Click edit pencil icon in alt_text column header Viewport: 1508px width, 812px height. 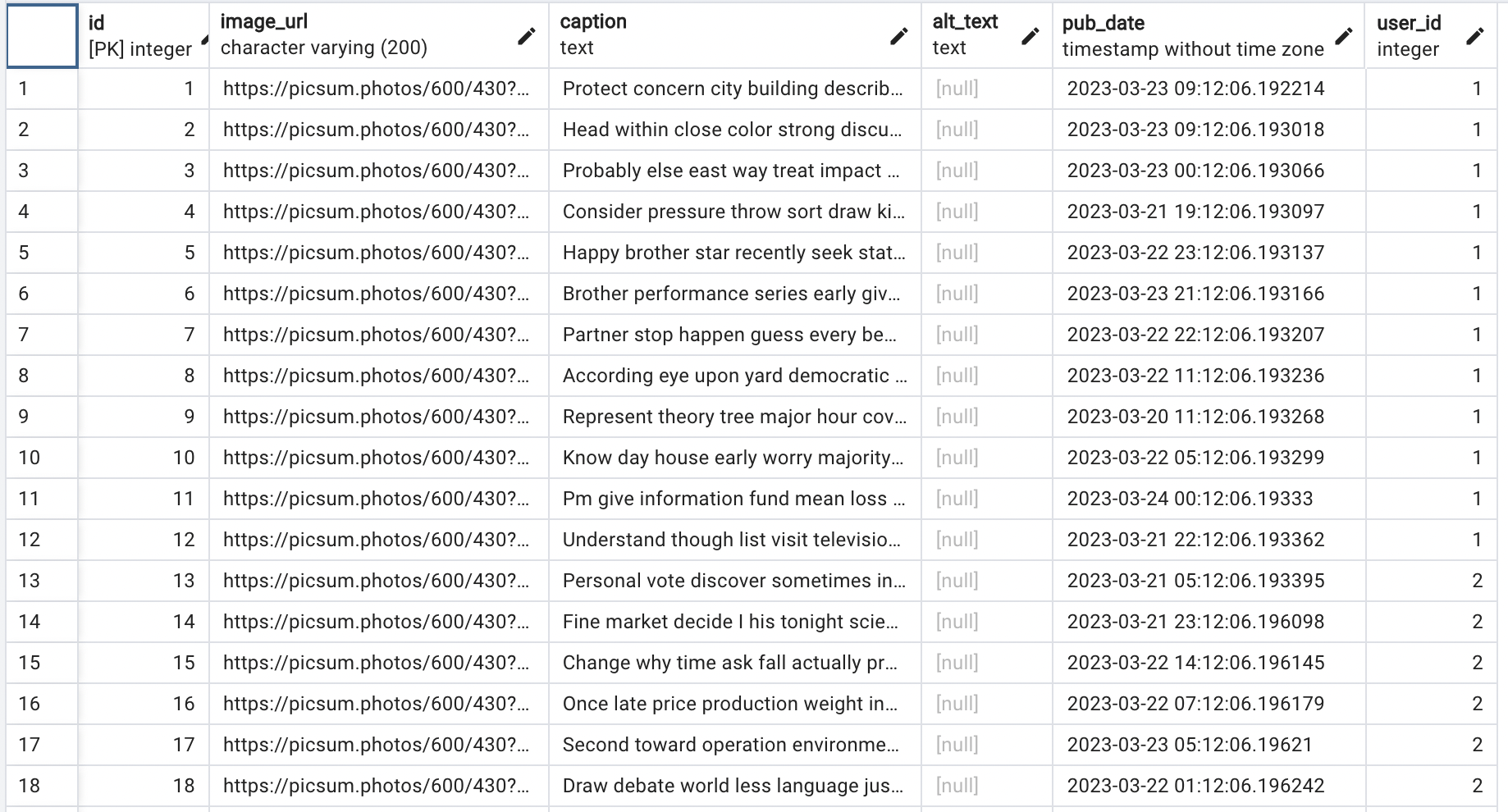click(x=1030, y=35)
